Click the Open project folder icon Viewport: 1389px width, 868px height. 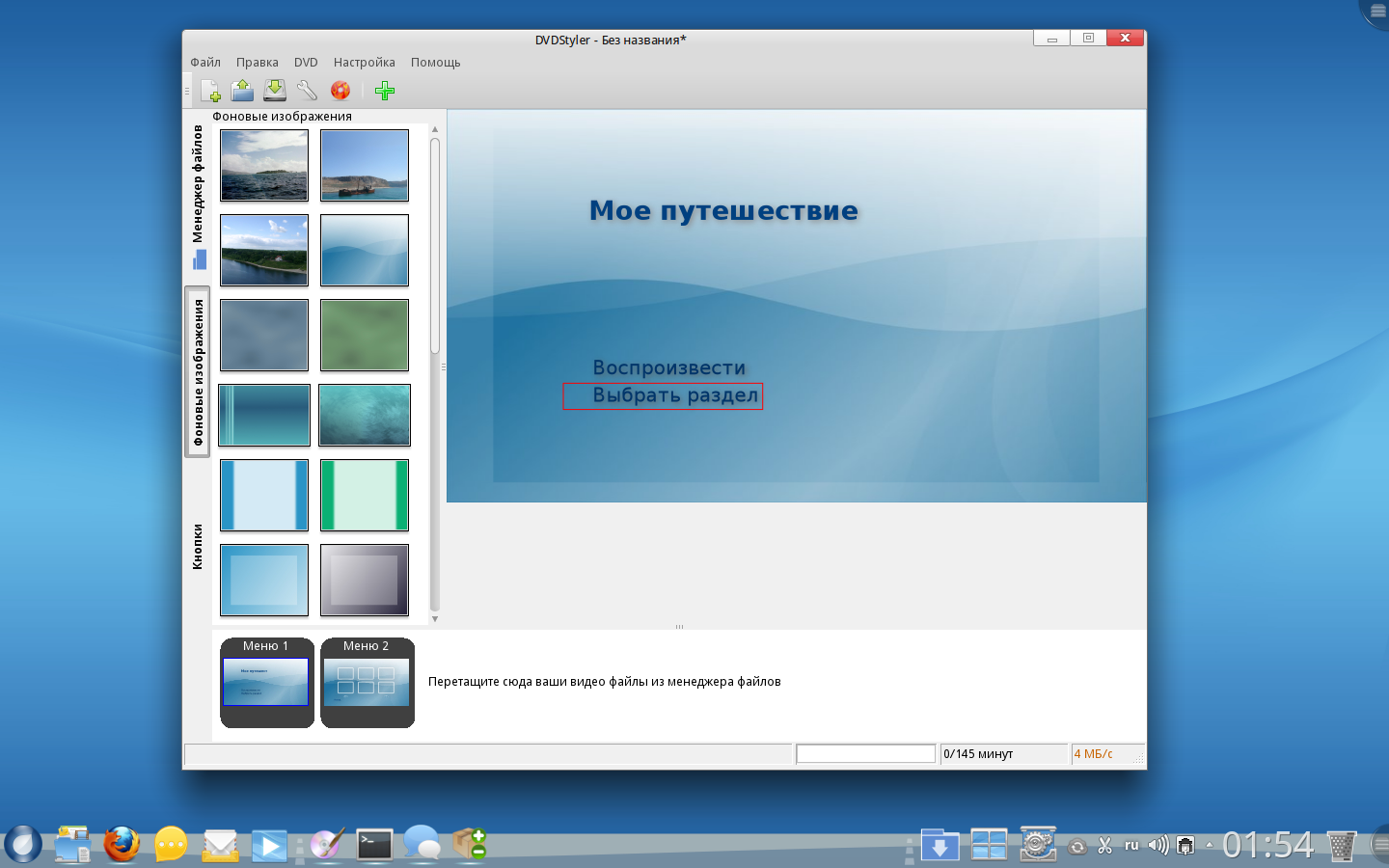[242, 91]
